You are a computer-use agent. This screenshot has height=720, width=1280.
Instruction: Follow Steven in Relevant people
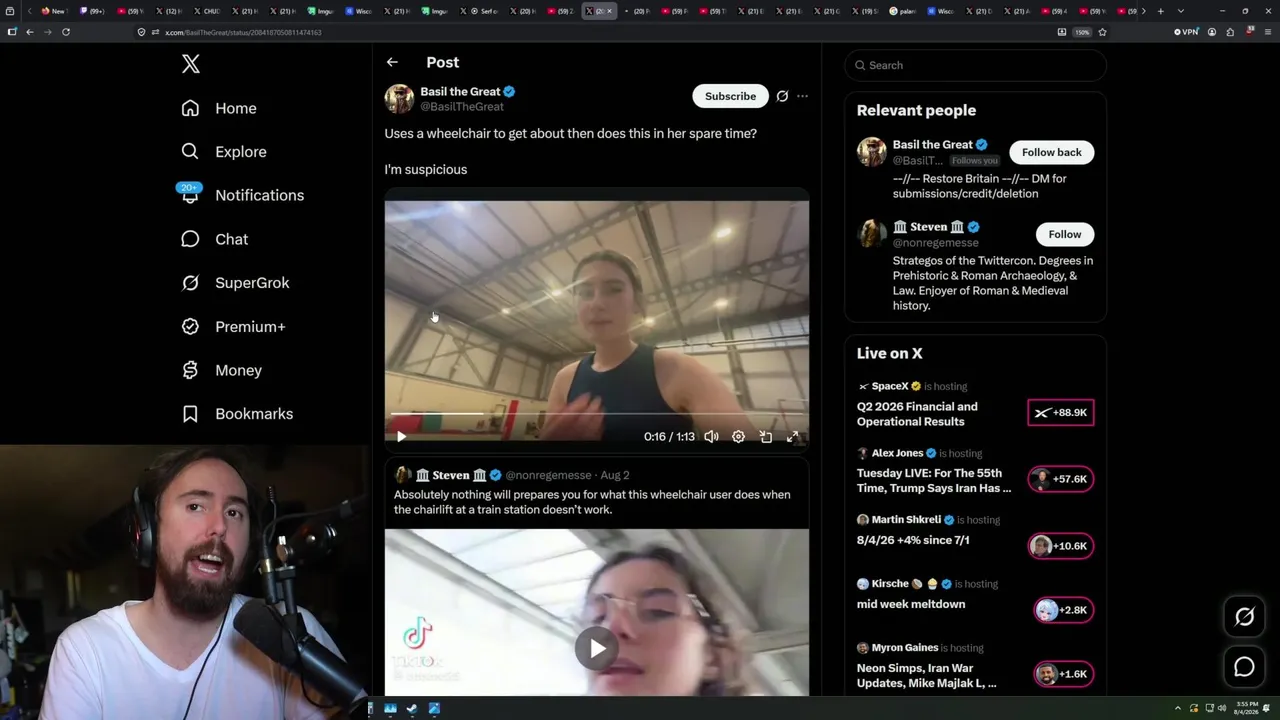(1064, 234)
